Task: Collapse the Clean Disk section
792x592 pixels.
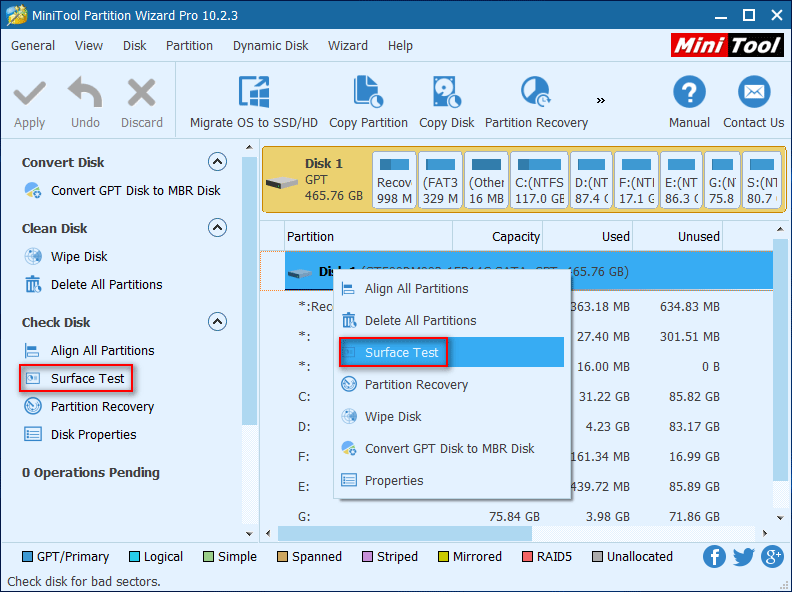Action: tap(217, 228)
